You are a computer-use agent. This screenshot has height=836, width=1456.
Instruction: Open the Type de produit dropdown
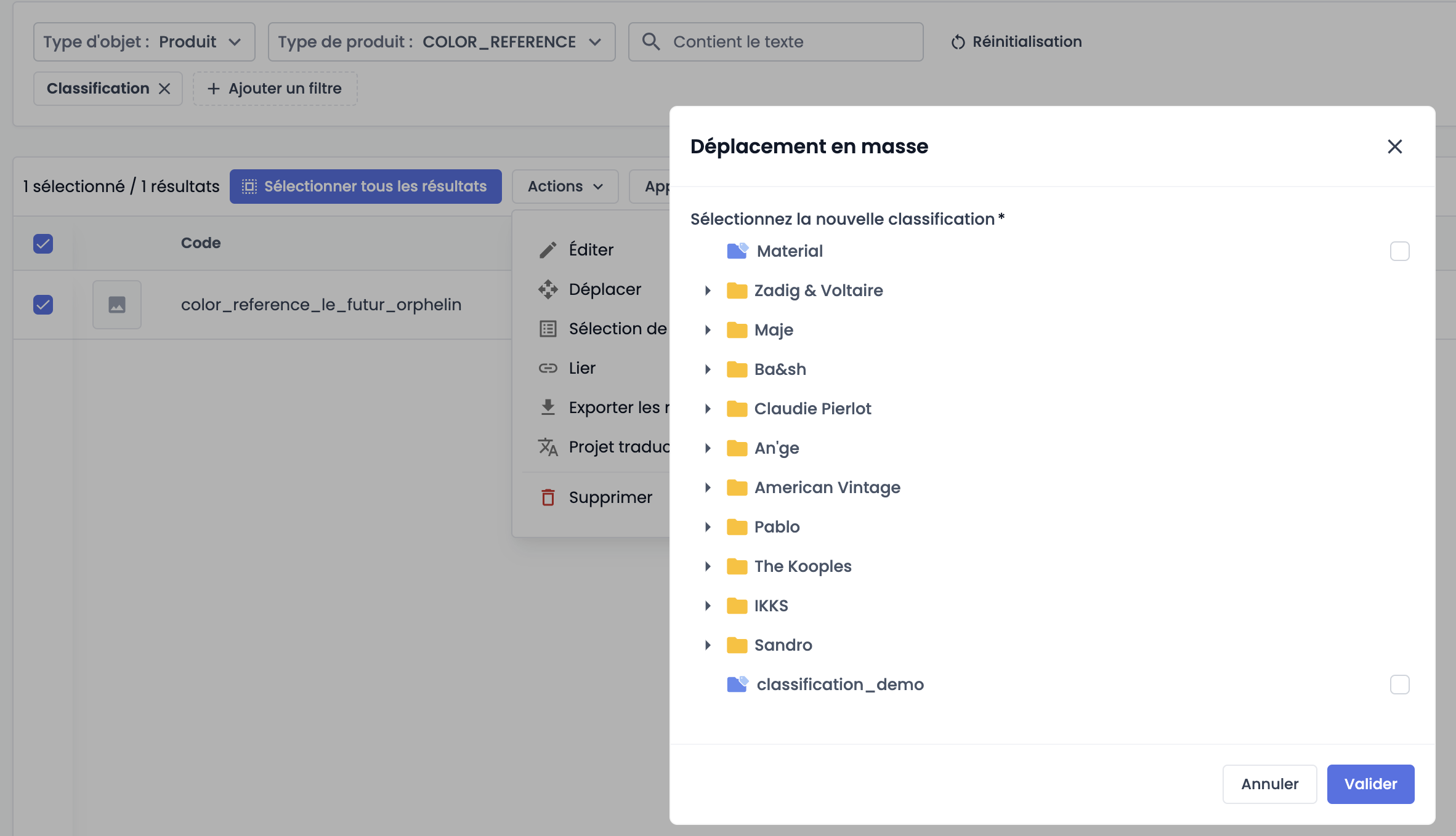pos(441,42)
